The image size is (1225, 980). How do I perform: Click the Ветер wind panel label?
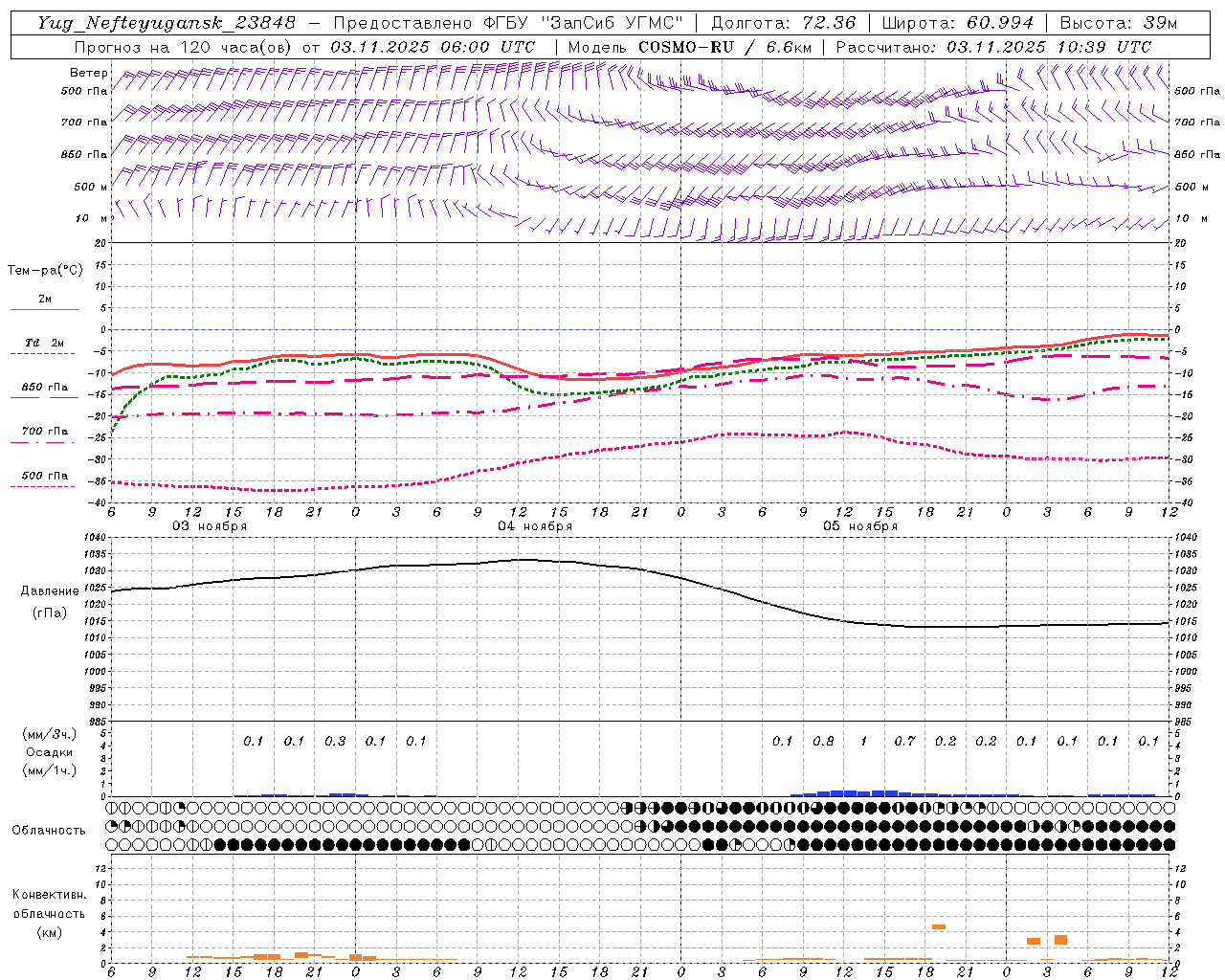coord(89,73)
